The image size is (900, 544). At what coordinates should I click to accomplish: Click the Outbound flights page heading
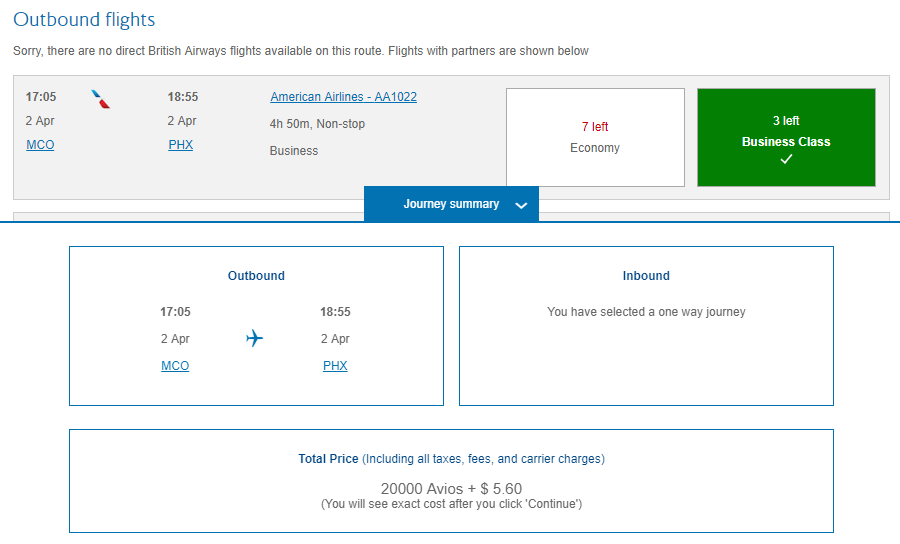tap(84, 20)
